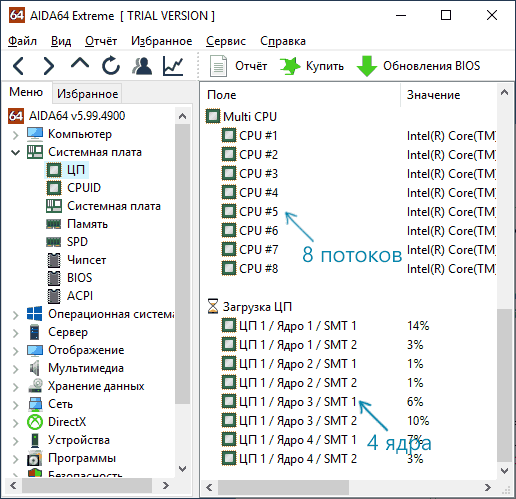Click the Загрузка ЦП hourglass icon

(213, 306)
